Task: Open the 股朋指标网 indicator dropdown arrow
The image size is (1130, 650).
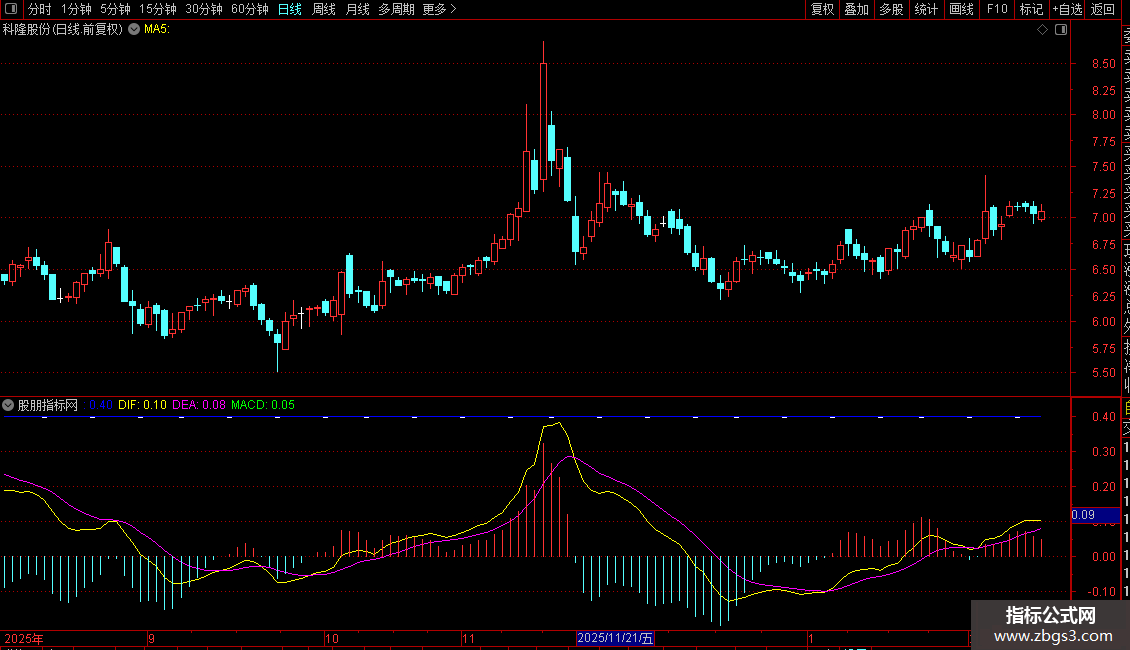Action: 9,405
